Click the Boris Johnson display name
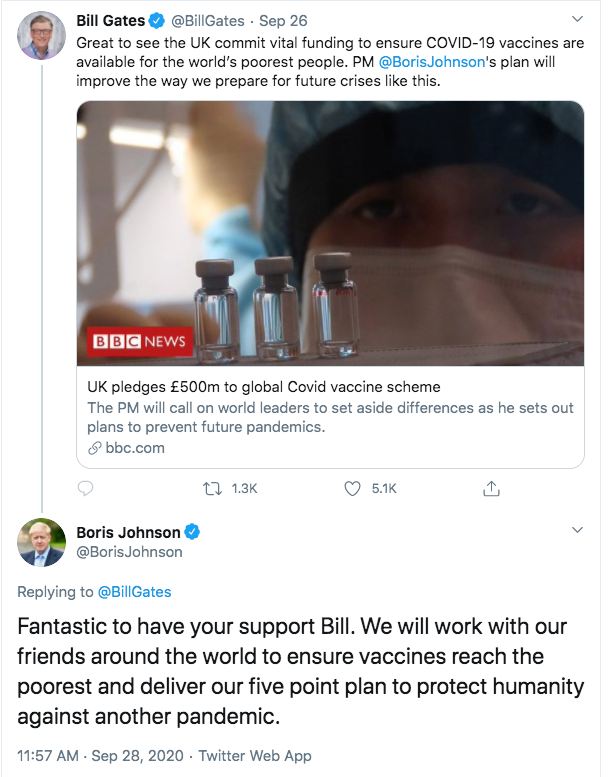Viewport: 608px width, 777px height. coord(128,532)
